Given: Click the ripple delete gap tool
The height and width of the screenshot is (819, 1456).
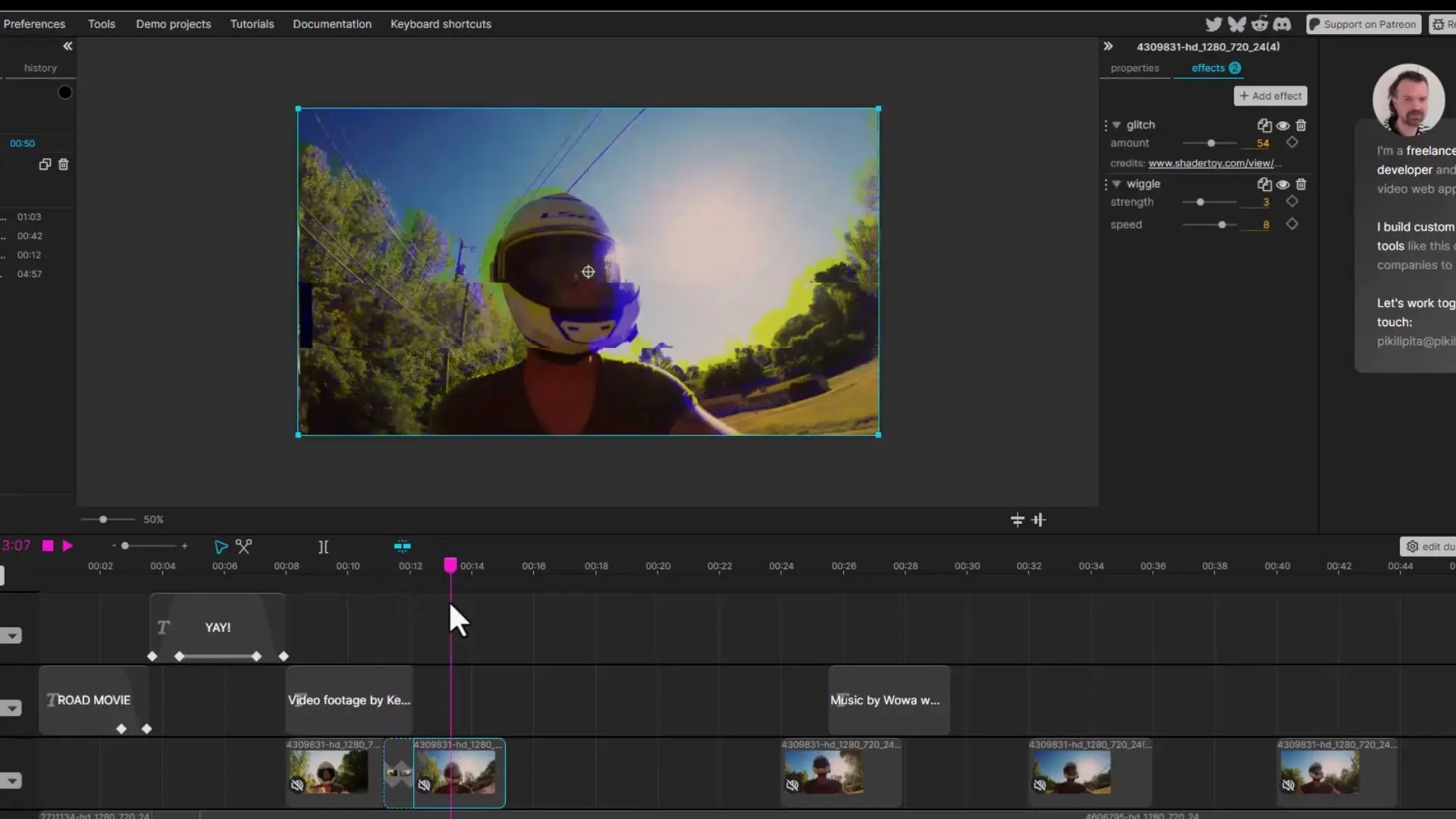Looking at the screenshot, I should pos(403,545).
